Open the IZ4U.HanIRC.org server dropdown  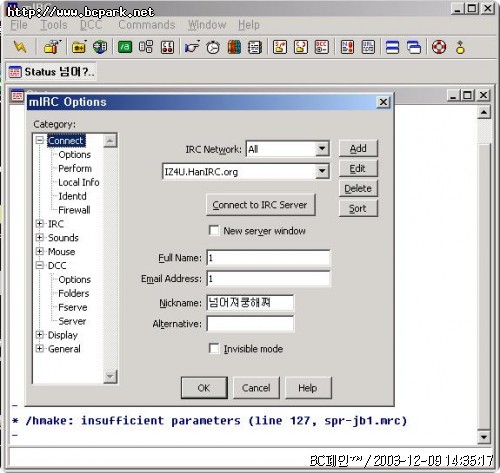pos(322,171)
